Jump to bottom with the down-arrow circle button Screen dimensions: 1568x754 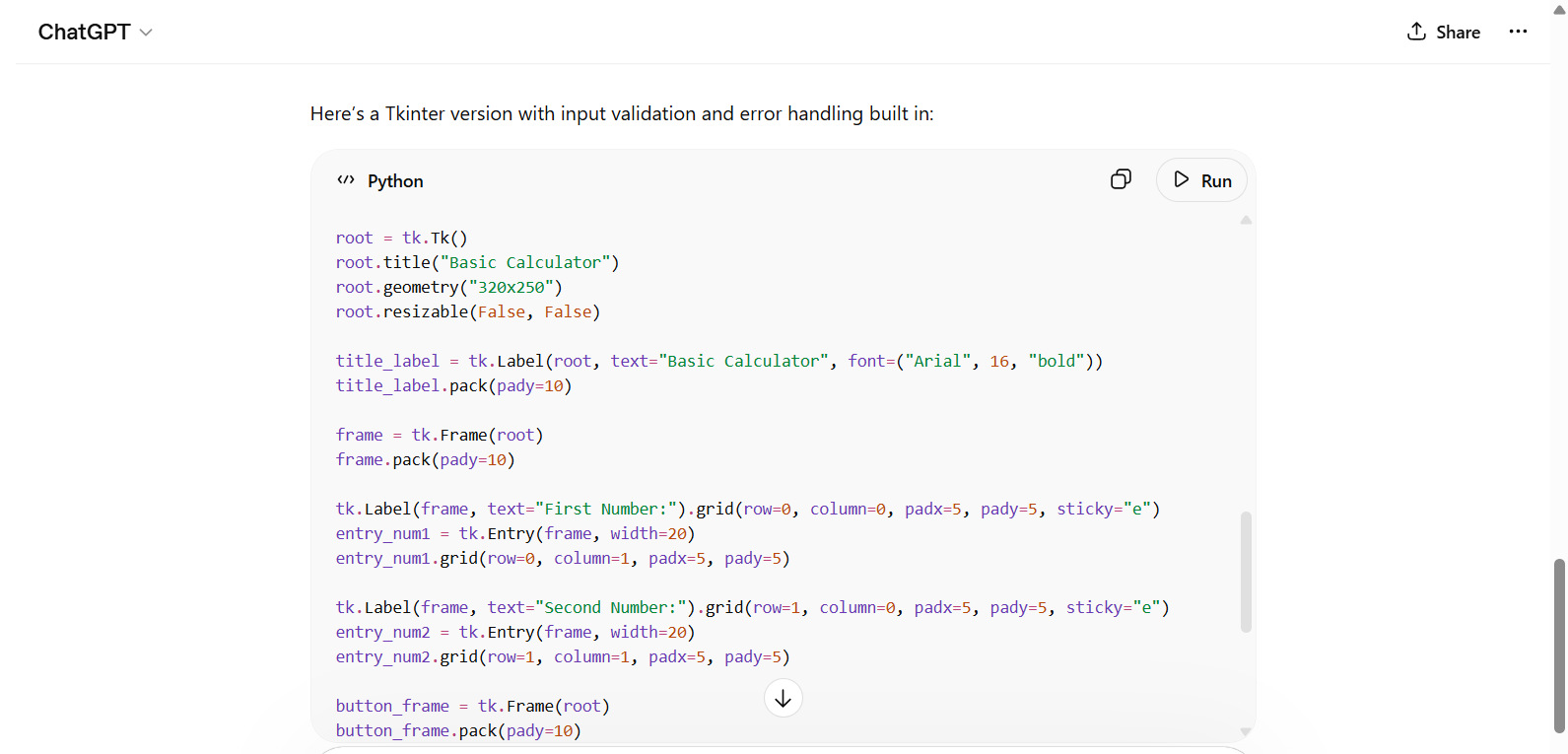[x=784, y=699]
